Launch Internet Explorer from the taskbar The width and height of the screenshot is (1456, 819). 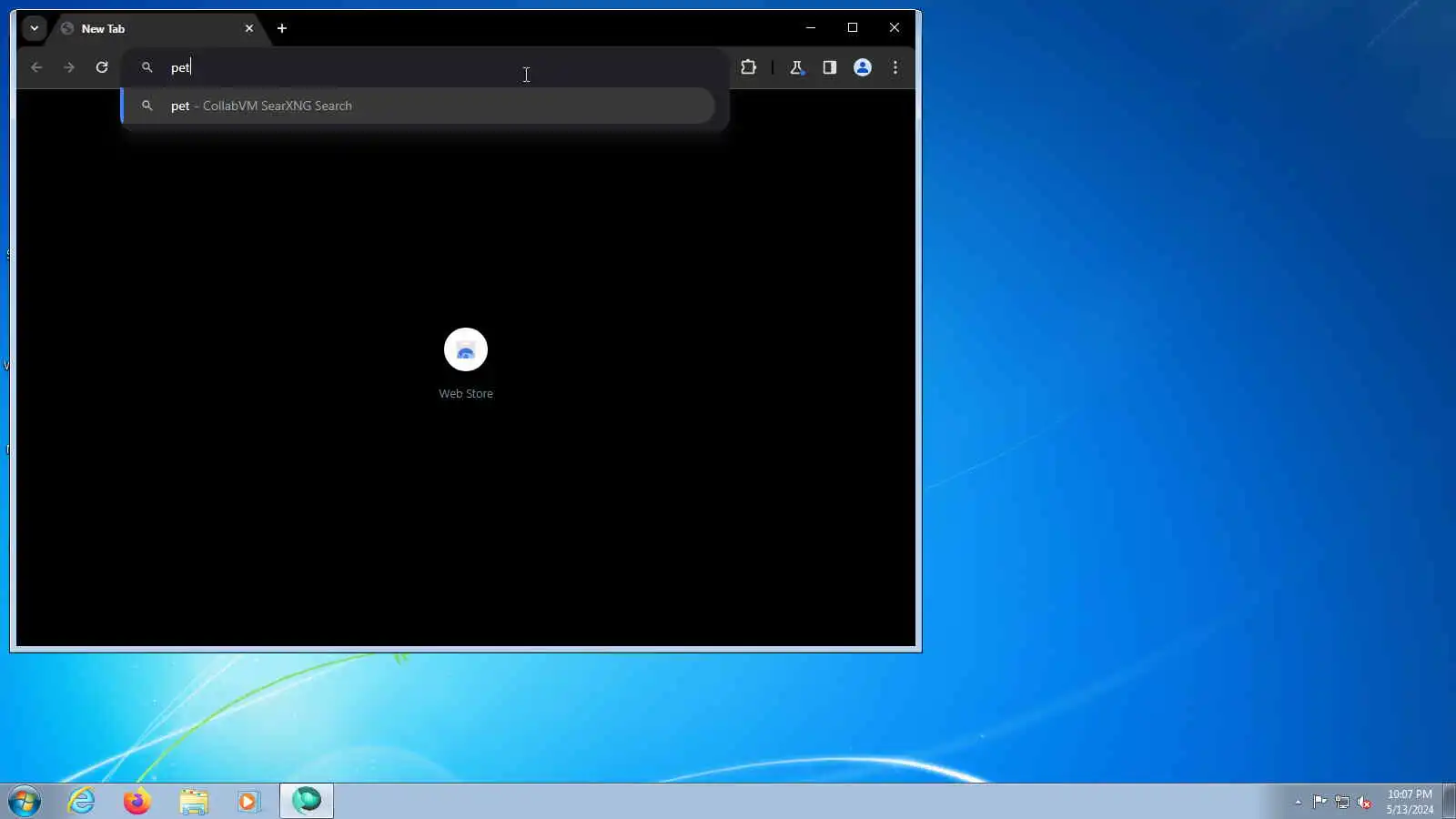coord(82,802)
